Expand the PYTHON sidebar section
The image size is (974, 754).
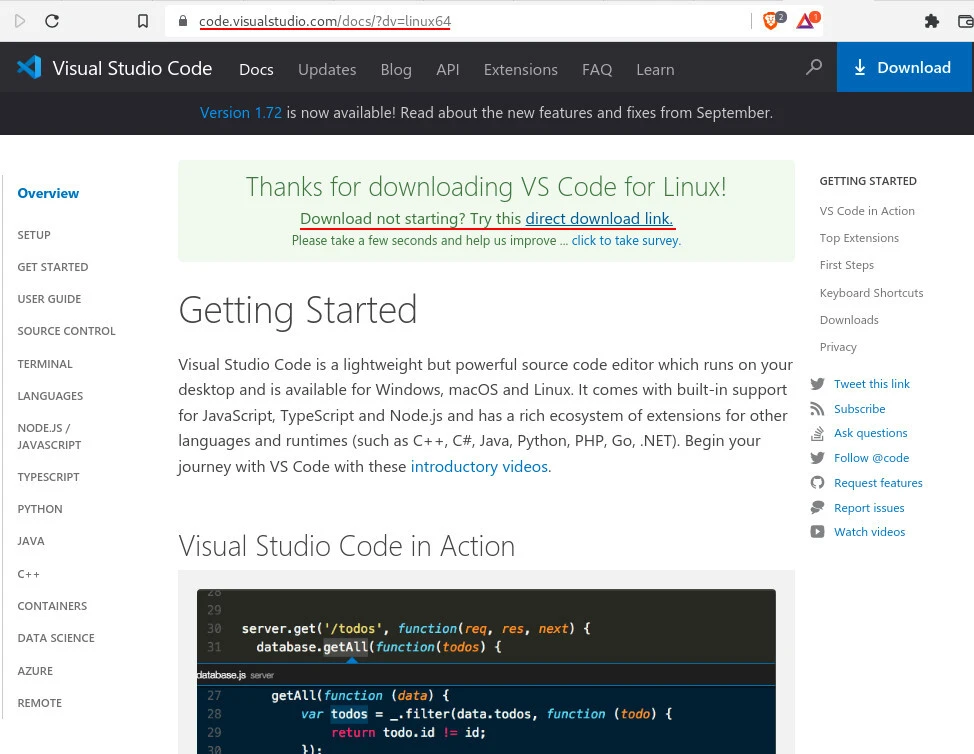(40, 509)
